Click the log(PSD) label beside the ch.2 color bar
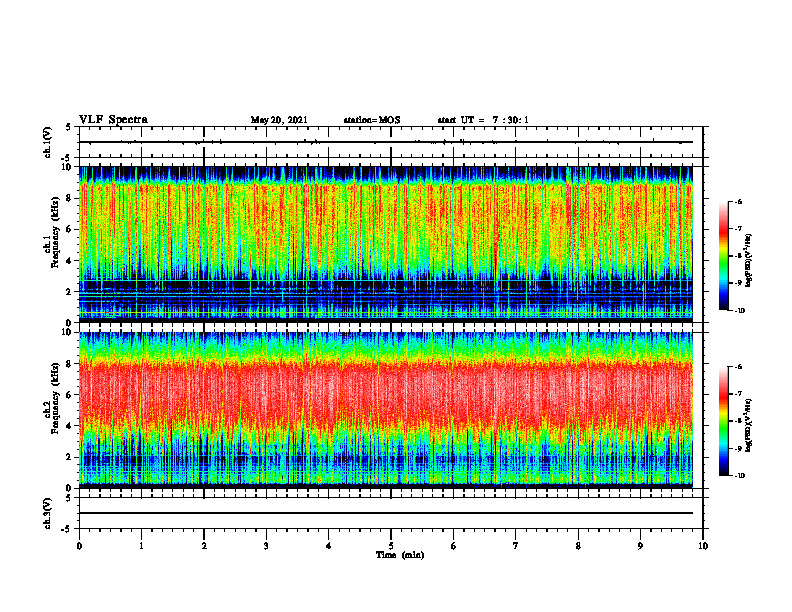The height and width of the screenshot is (612, 792). click(749, 424)
